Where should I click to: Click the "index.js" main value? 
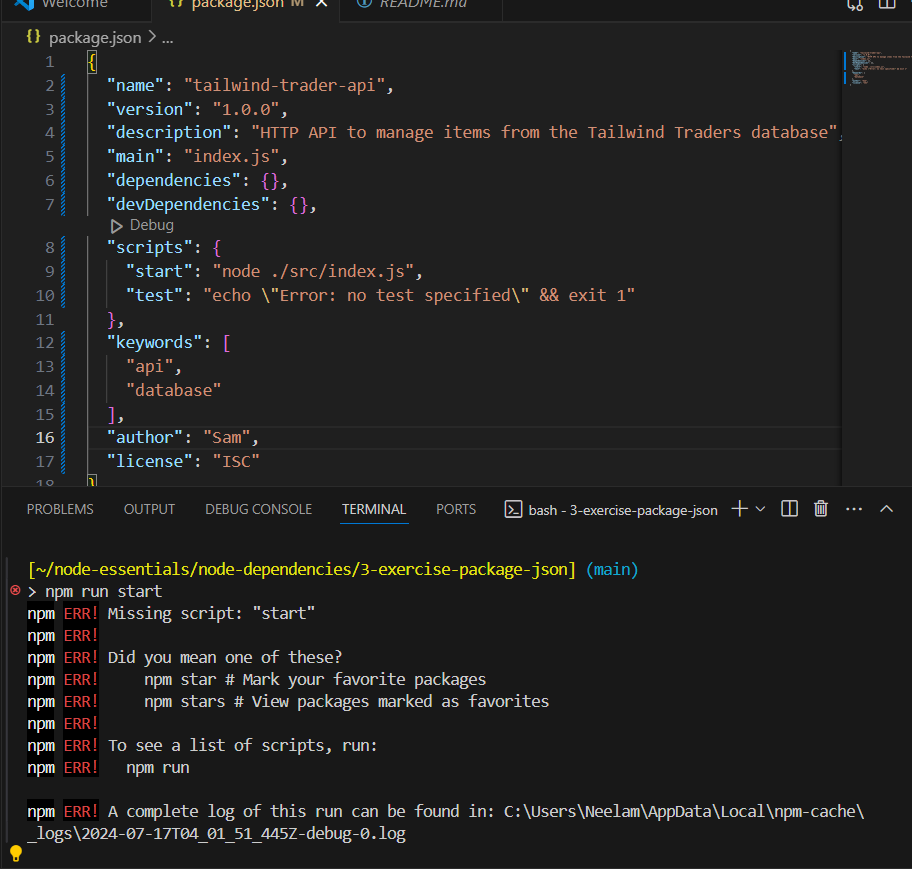(231, 156)
